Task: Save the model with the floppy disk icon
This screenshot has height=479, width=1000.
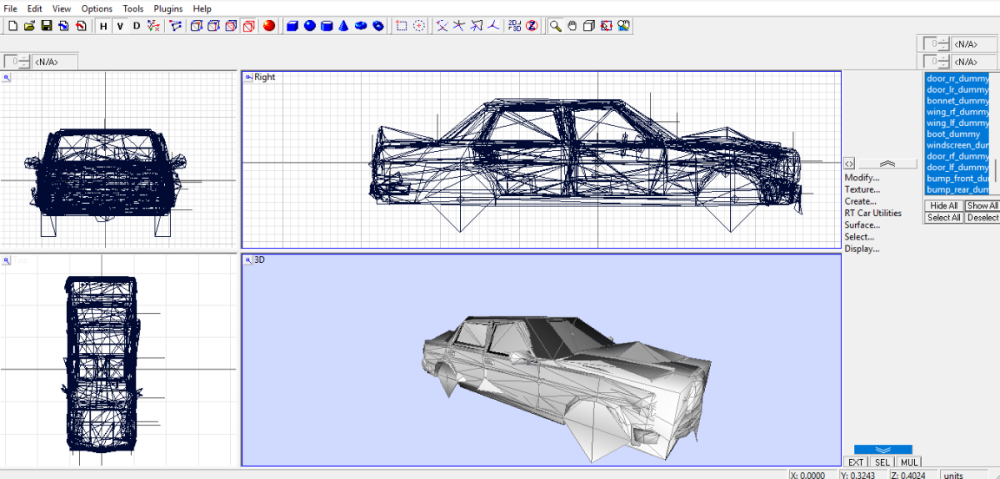Action: point(46,26)
